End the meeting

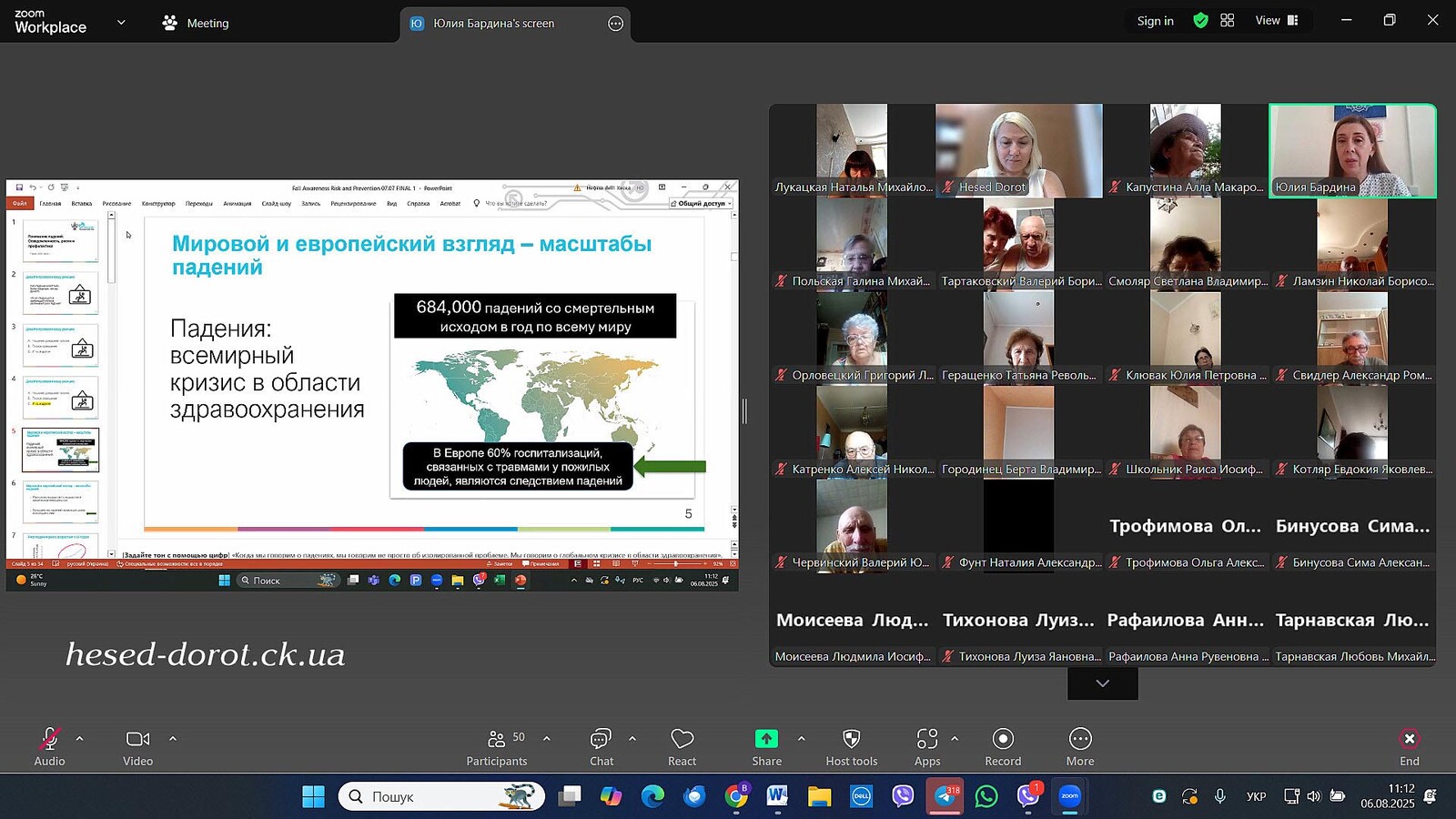[x=1409, y=746]
